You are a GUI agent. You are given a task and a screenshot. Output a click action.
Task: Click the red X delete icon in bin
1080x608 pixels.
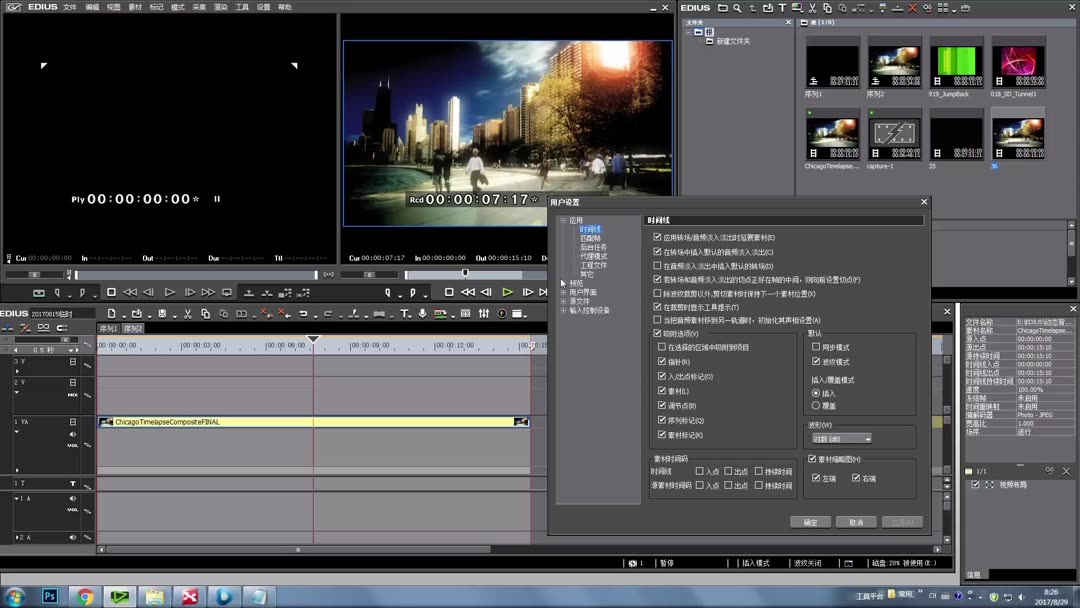click(911, 8)
